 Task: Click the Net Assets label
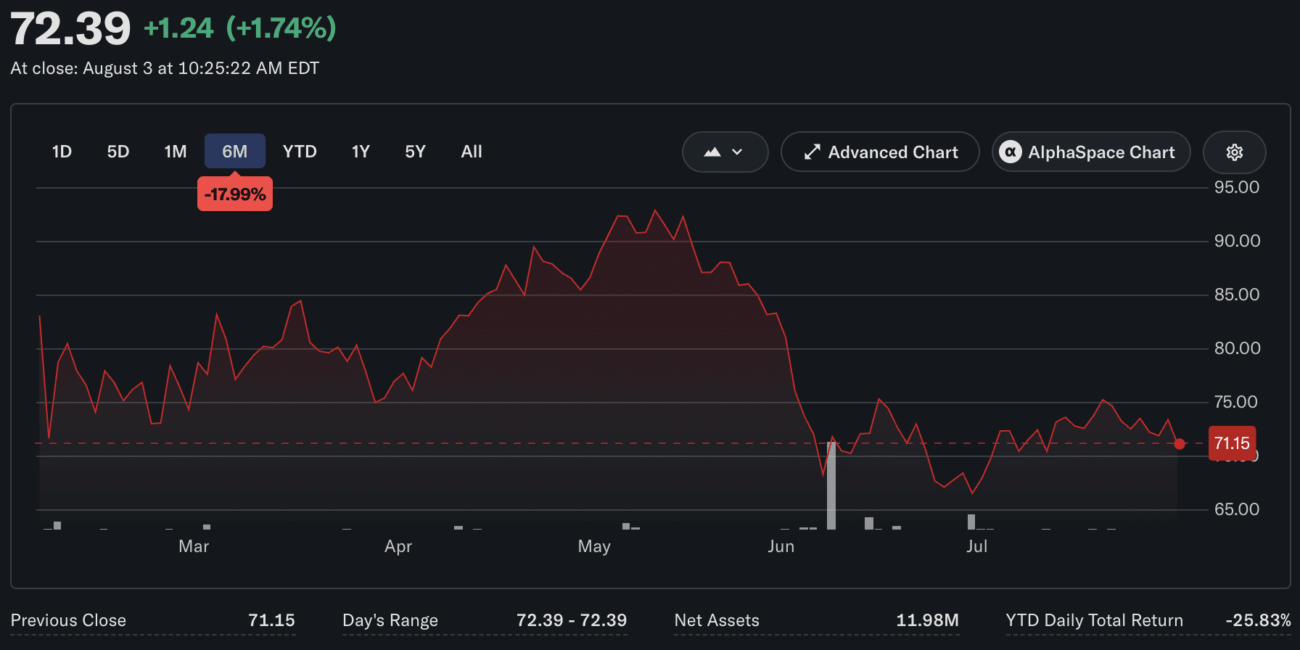(717, 620)
